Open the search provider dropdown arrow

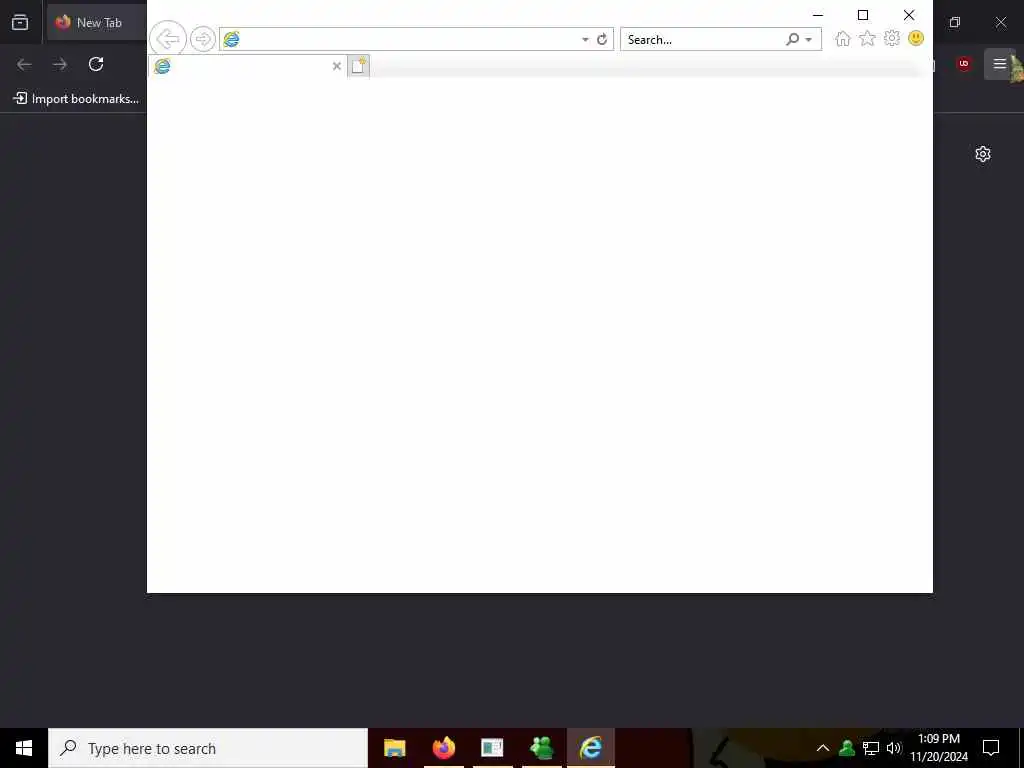(x=808, y=40)
